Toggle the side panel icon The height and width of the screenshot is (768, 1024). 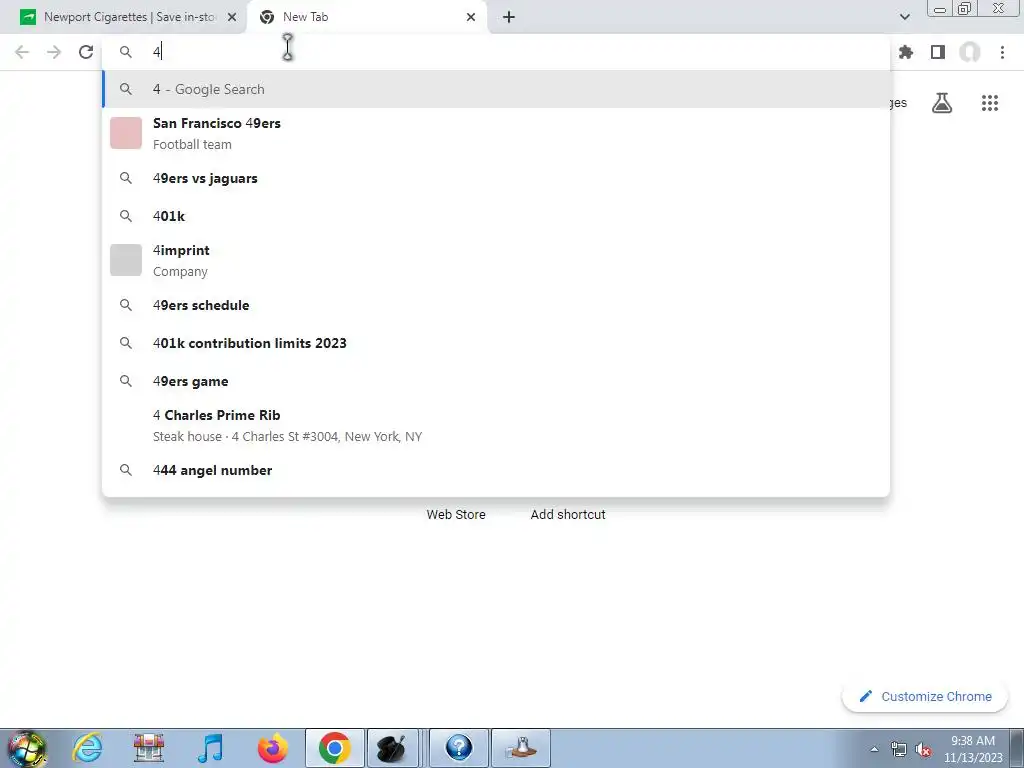pos(938,52)
